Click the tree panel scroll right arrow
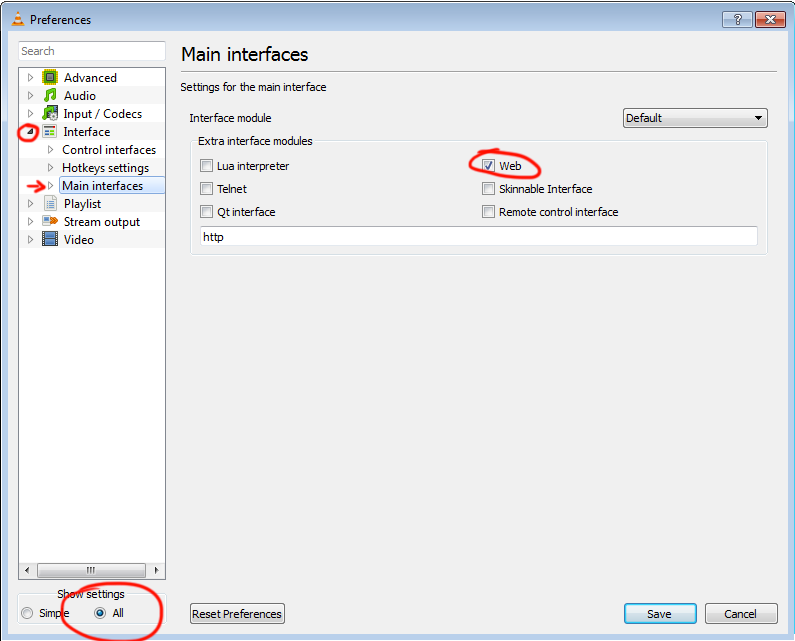 tap(156, 570)
